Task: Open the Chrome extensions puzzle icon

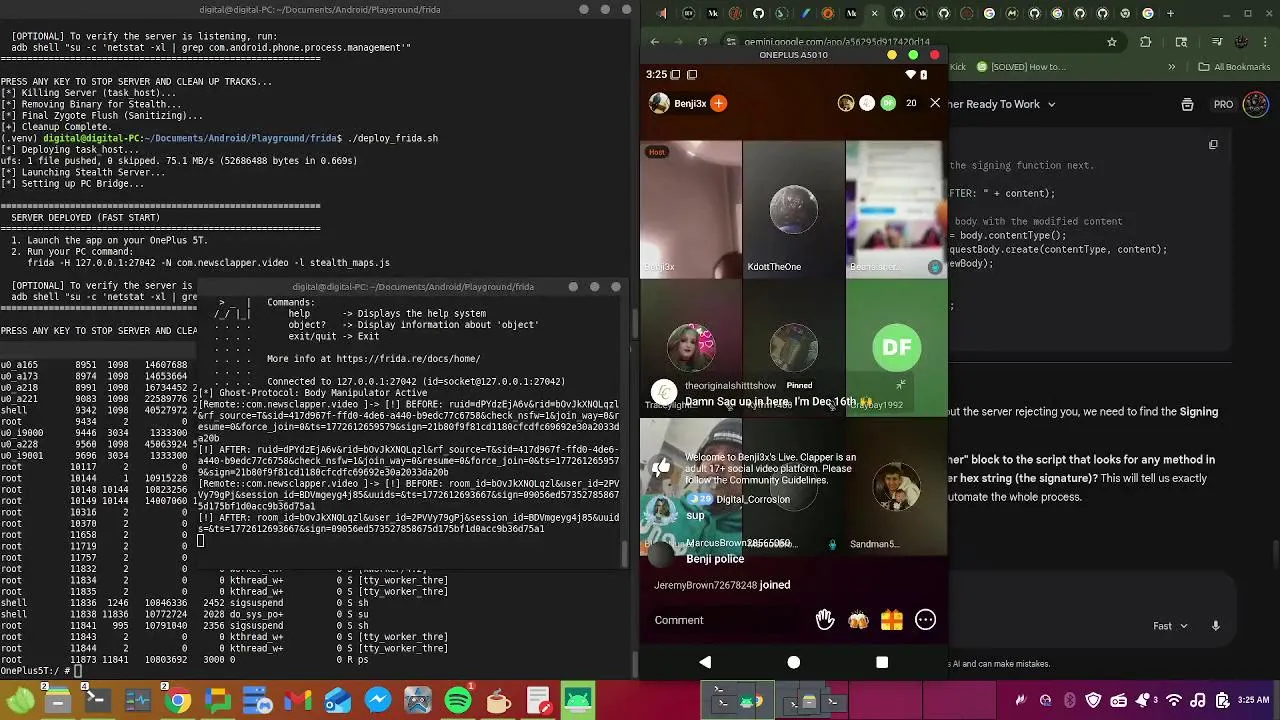Action: pos(1146,42)
